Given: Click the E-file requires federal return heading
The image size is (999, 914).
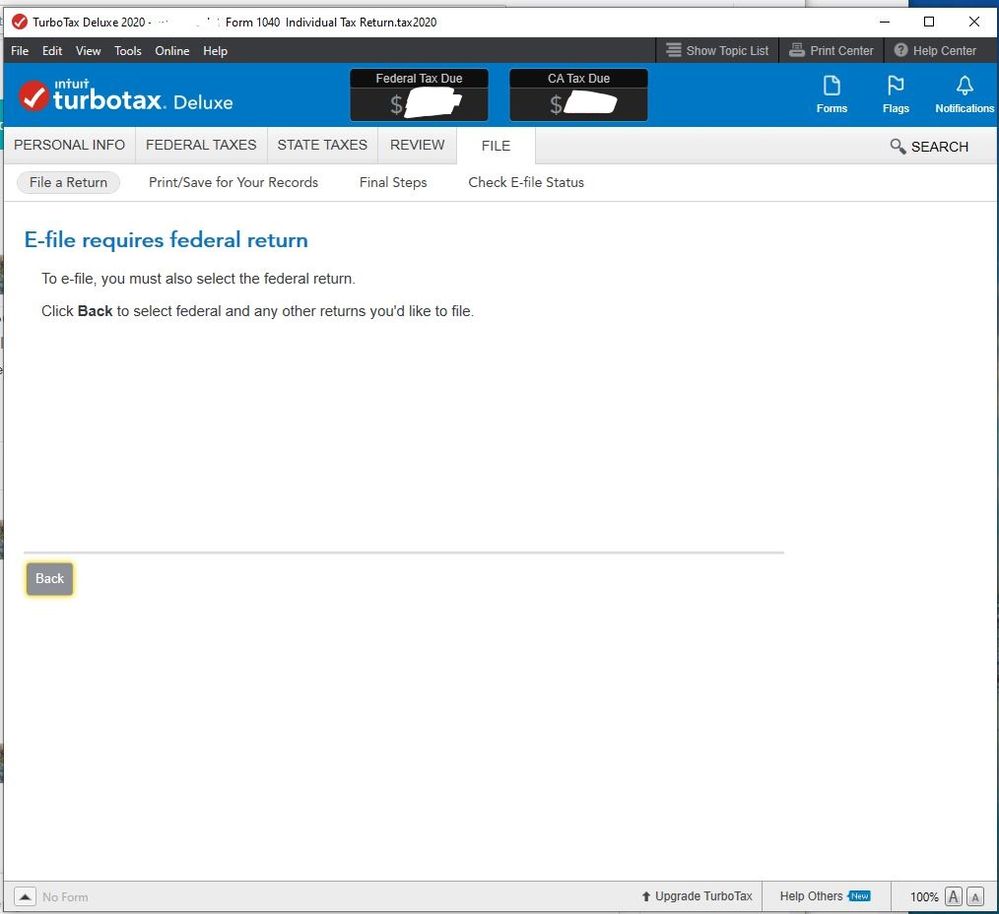Looking at the screenshot, I should tap(166, 240).
